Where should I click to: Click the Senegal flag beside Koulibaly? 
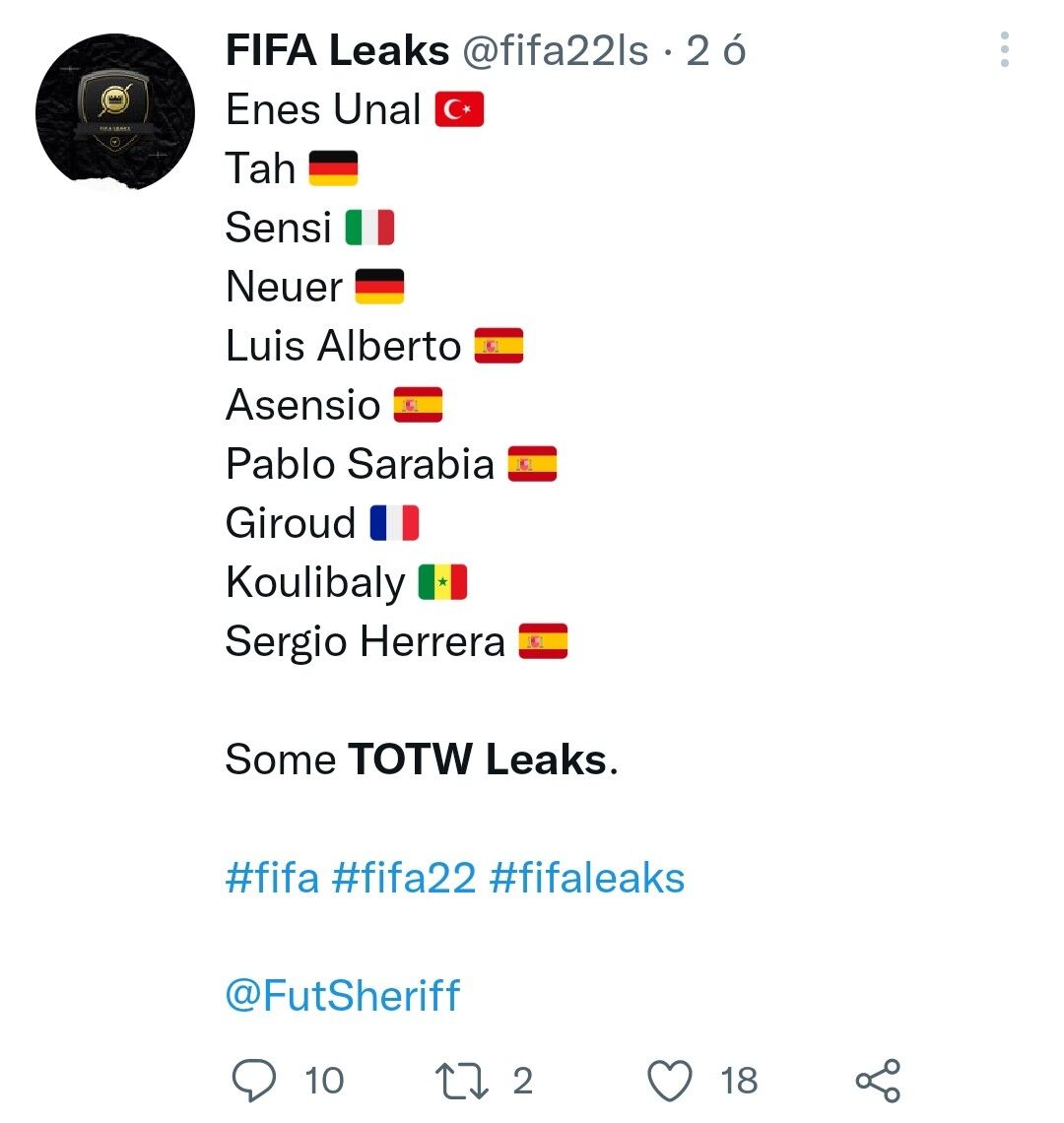[442, 582]
